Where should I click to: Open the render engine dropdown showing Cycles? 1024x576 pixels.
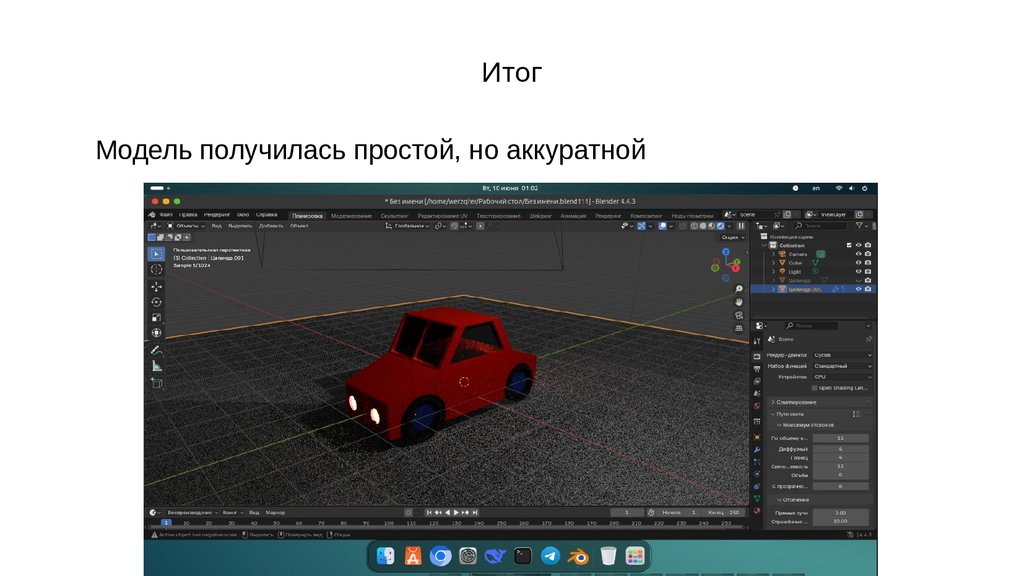coord(842,355)
